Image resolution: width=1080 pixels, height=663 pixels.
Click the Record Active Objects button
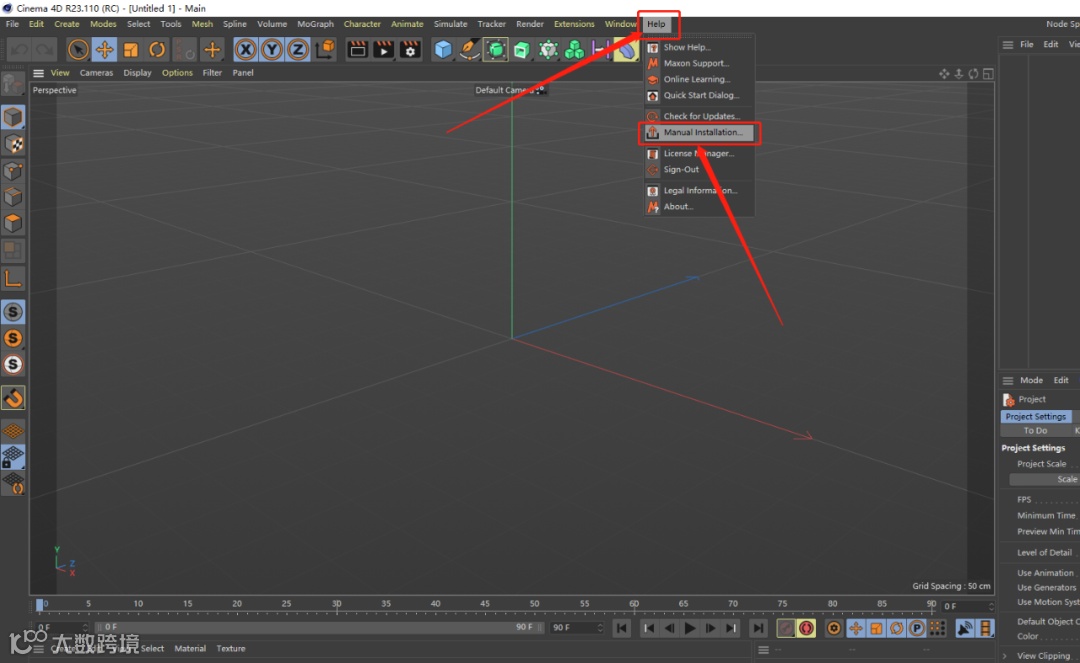(786, 628)
